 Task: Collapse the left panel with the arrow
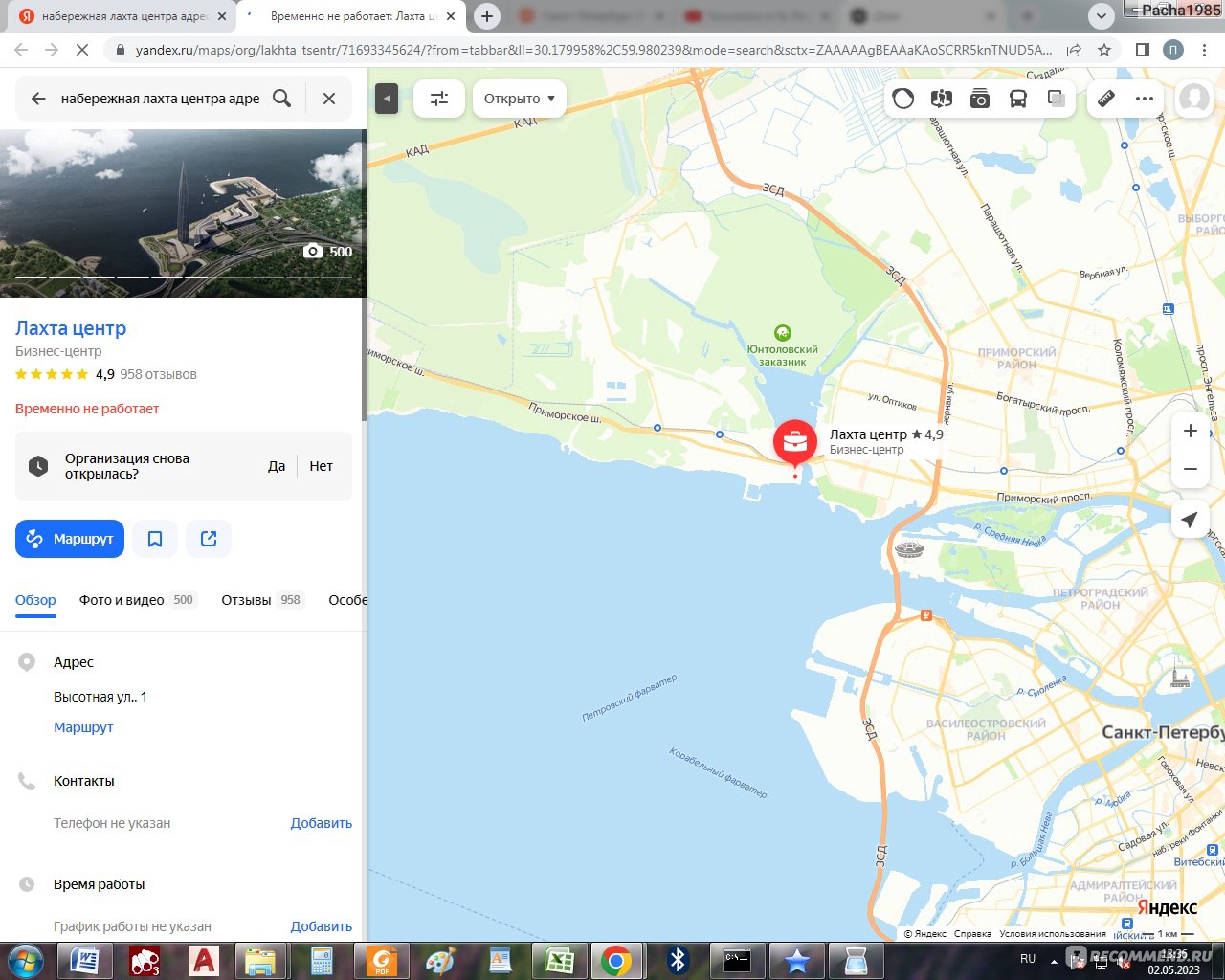[387, 98]
